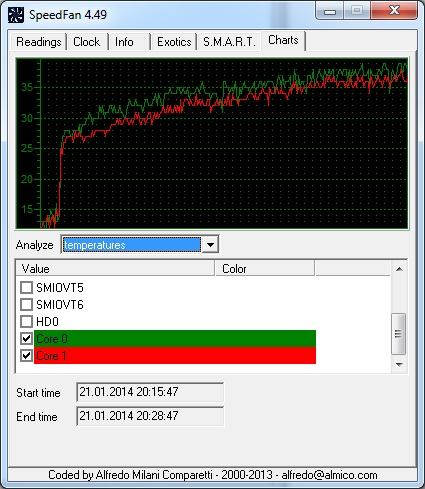425x489 pixels.
Task: Close the SpeedFan window
Action: point(394,11)
